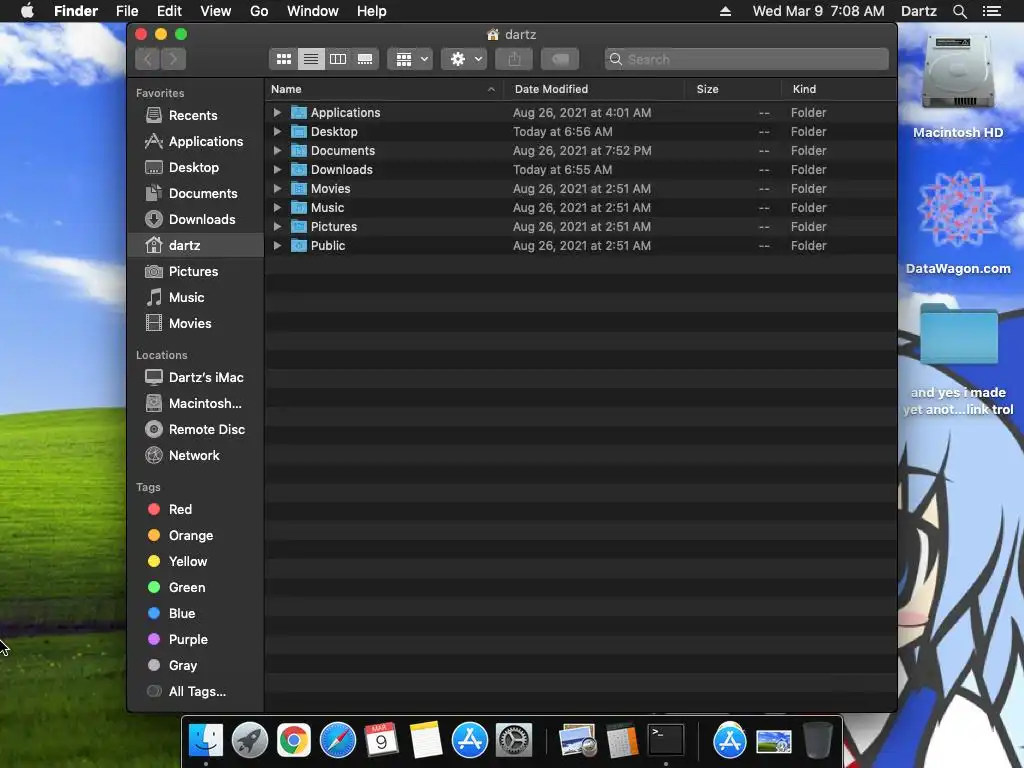Image resolution: width=1024 pixels, height=768 pixels.
Task: Open Notification Center in menu bar
Action: [x=992, y=11]
